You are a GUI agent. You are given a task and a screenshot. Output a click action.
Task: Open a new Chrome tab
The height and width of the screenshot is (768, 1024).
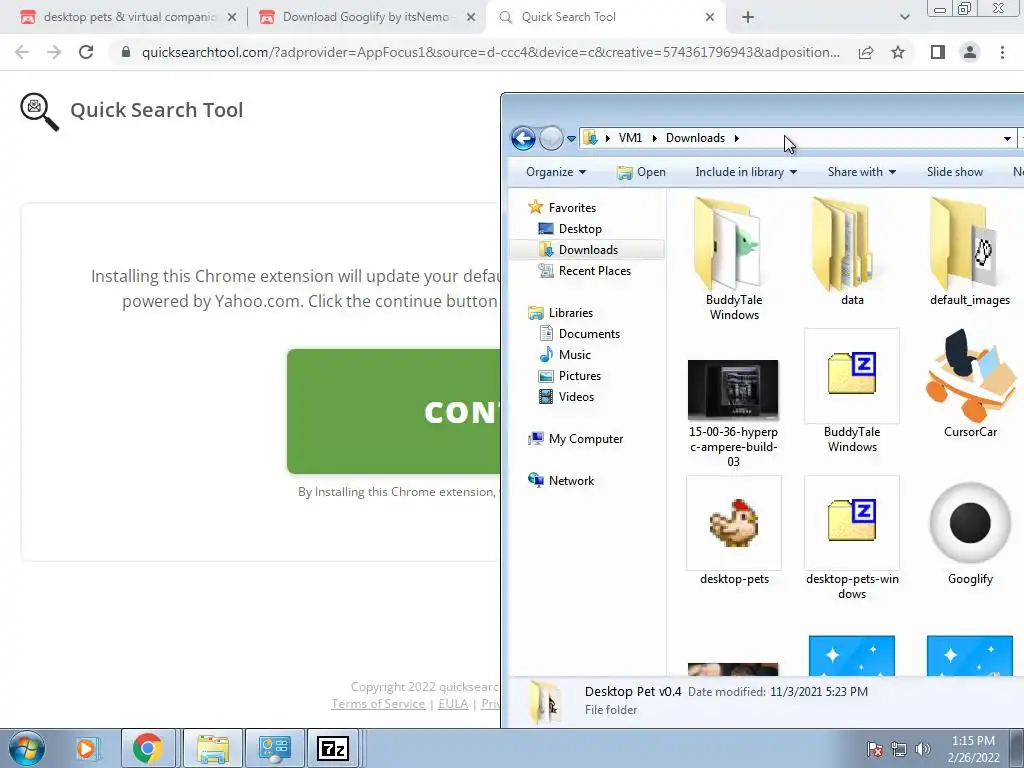748,17
